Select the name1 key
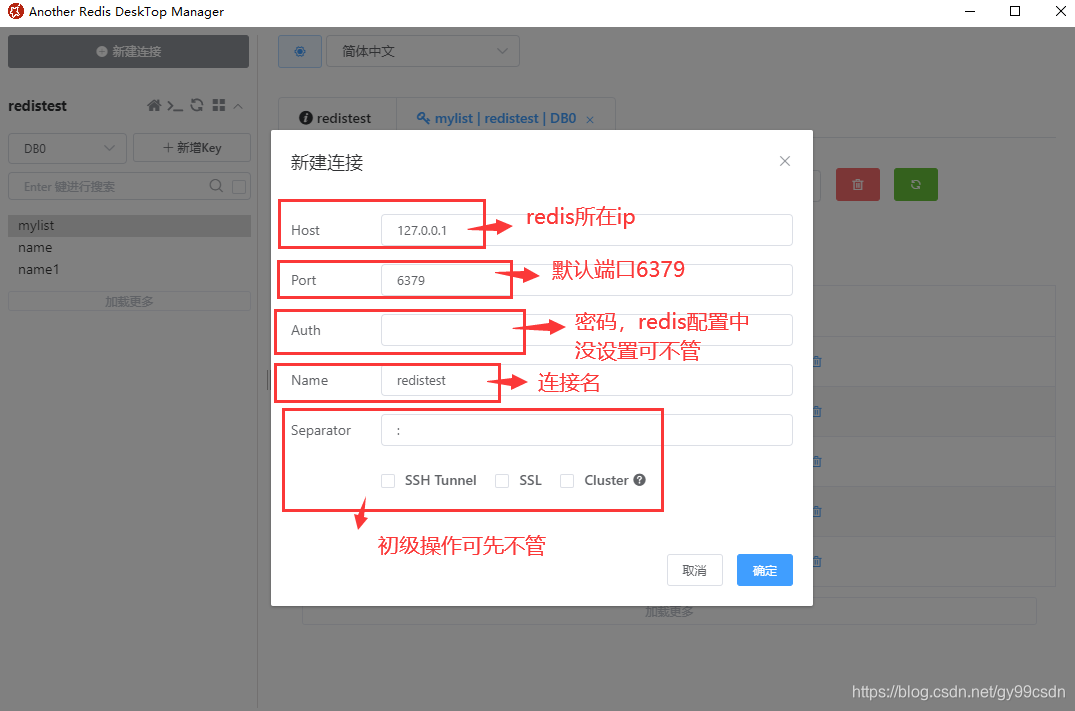Image resolution: width=1075 pixels, height=711 pixels. tap(130, 269)
